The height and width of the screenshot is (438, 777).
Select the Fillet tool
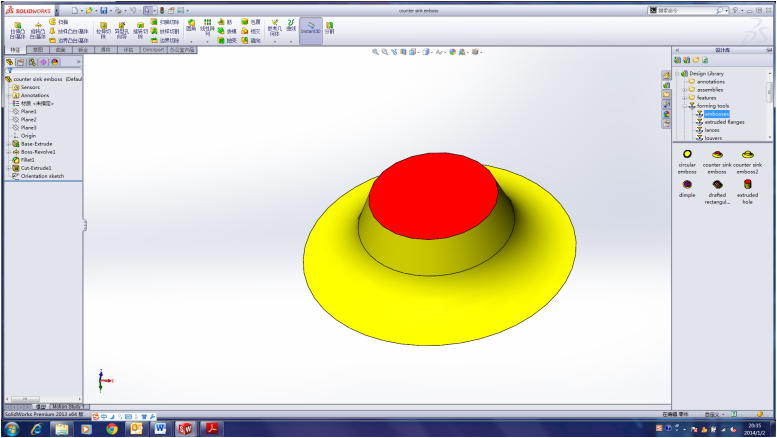191,26
